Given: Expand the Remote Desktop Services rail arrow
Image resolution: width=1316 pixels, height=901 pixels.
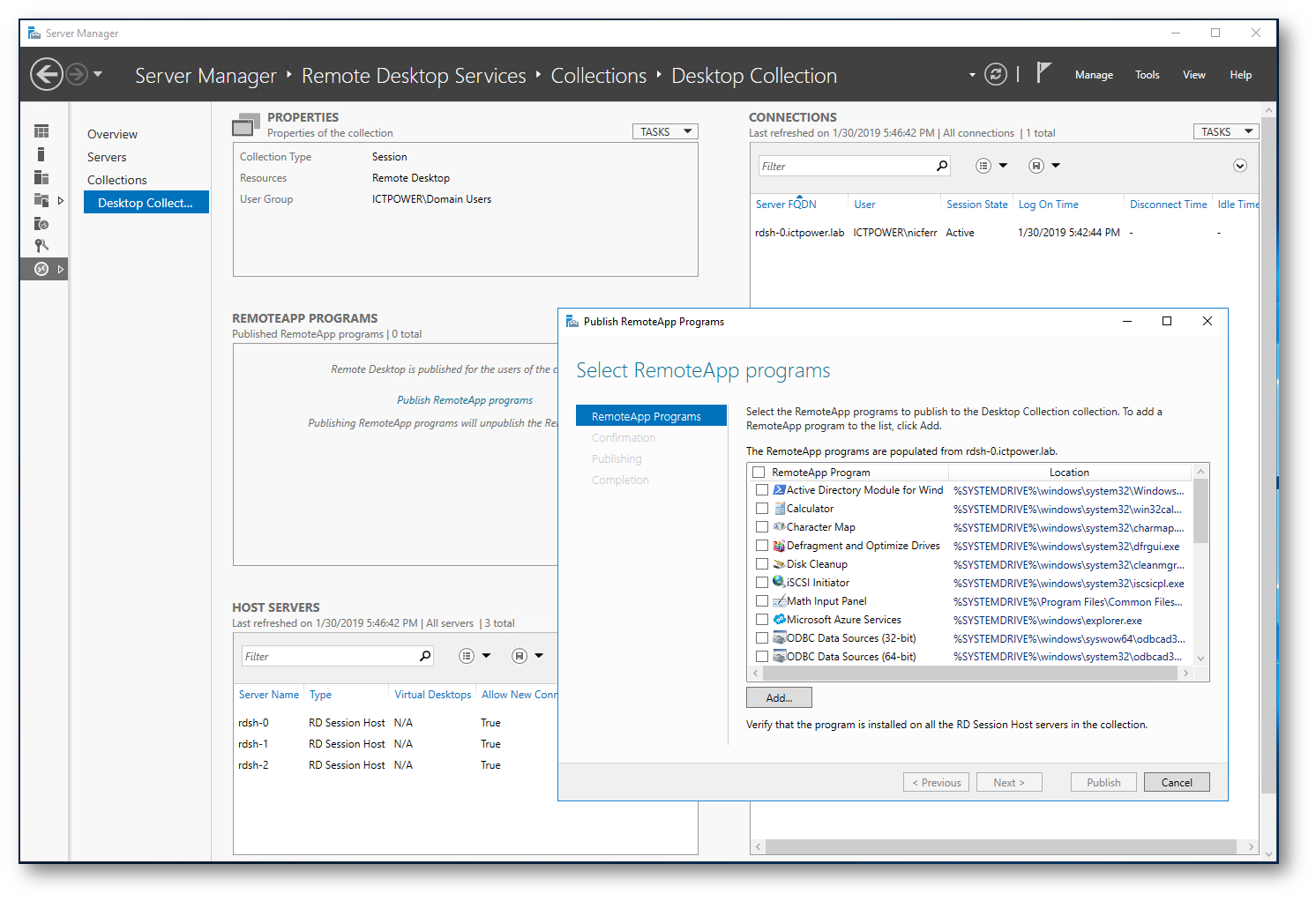Looking at the screenshot, I should click(x=61, y=269).
